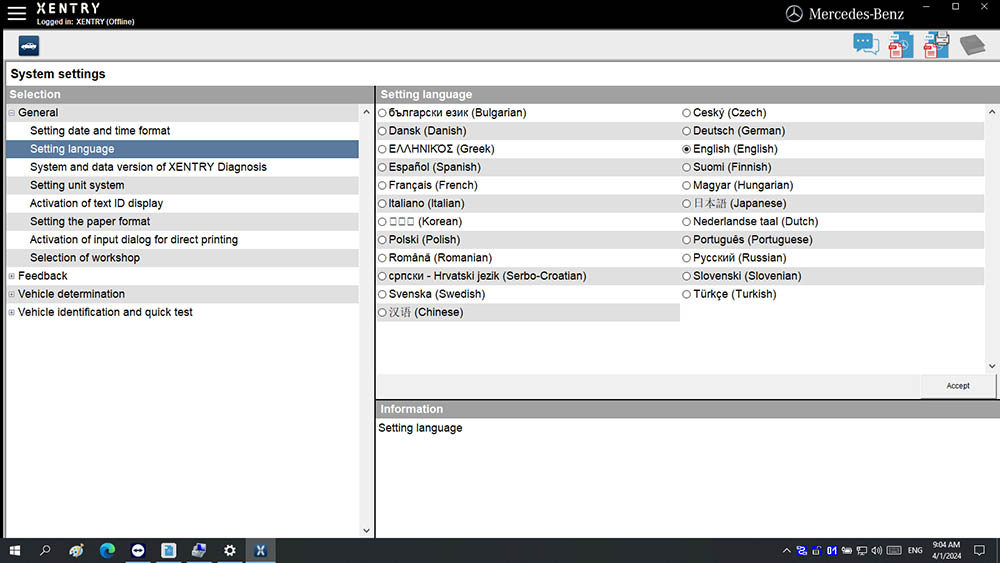The height and width of the screenshot is (563, 1000).
Task: Select Polski (Polish) radio button
Action: [x=382, y=240]
